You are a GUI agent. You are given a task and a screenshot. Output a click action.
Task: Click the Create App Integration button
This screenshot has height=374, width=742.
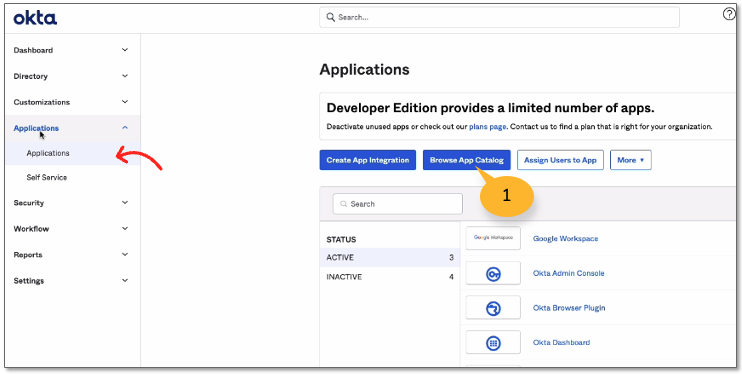coord(368,160)
